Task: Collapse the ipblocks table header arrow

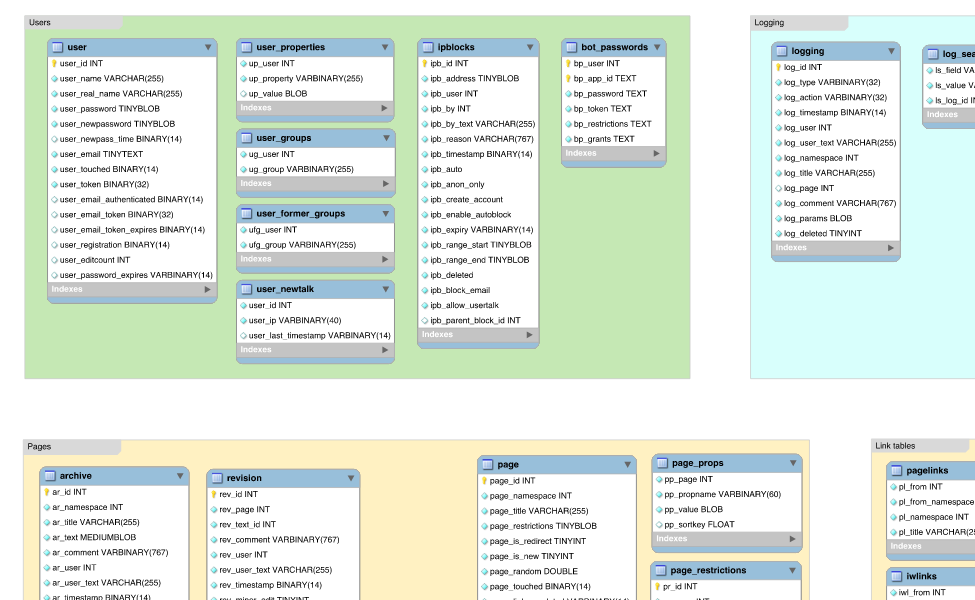Action: pyautogui.click(x=530, y=47)
